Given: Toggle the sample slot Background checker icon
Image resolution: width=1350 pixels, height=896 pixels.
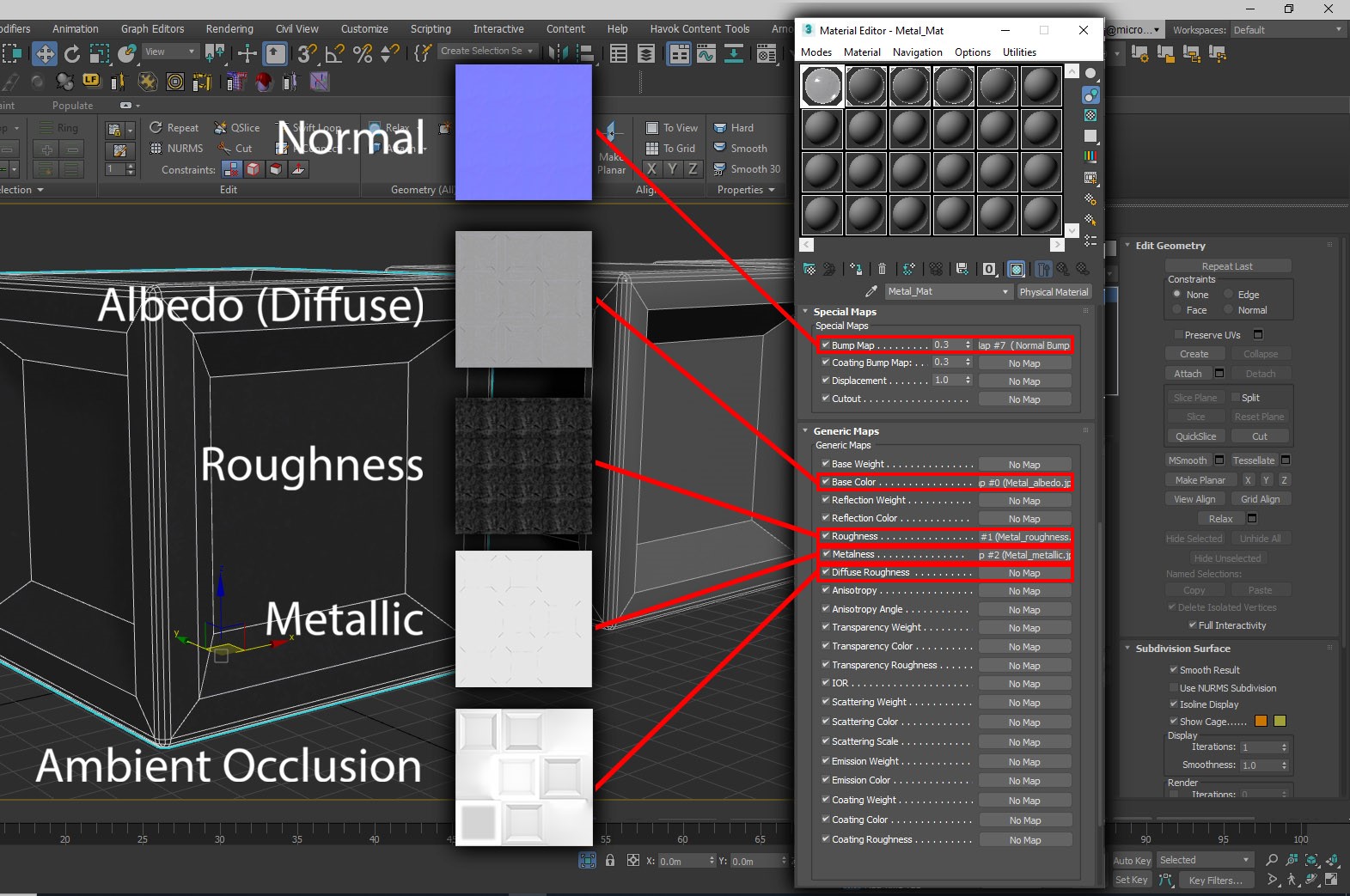Looking at the screenshot, I should [x=1090, y=115].
